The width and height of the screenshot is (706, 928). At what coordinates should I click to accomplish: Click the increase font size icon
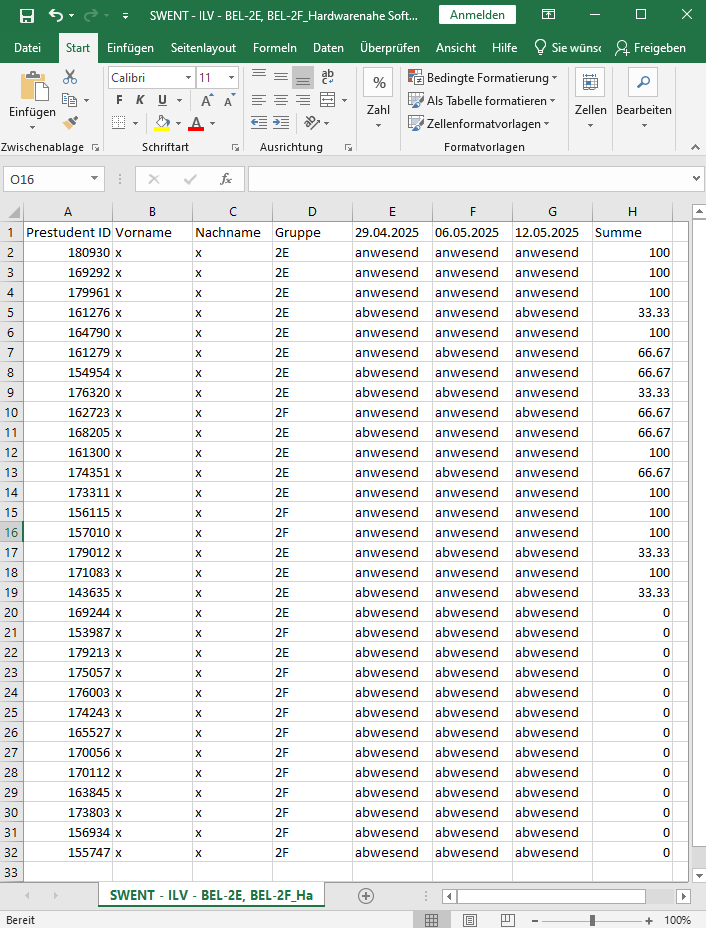tap(207, 100)
